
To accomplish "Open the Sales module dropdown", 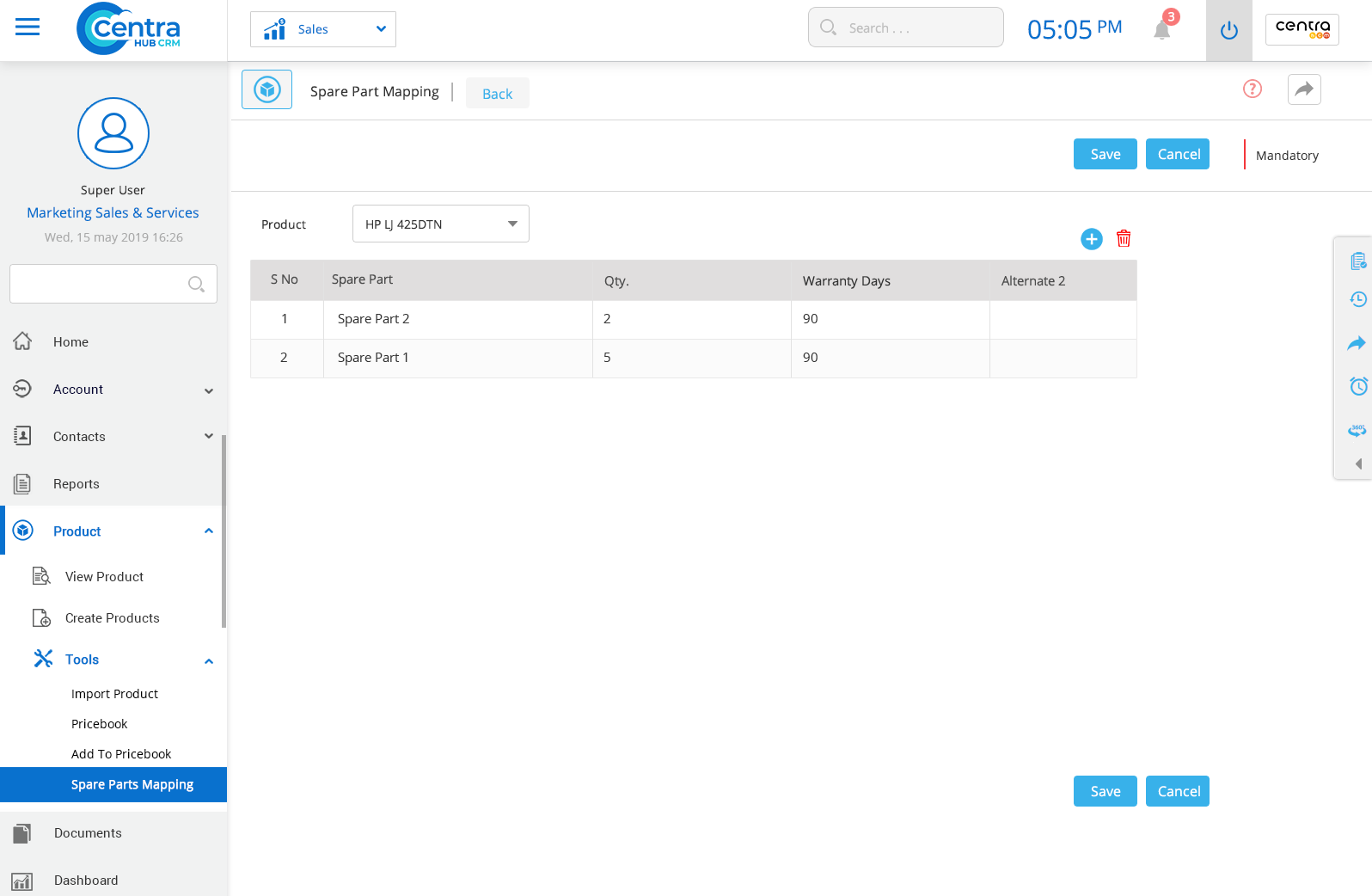I will pos(323,29).
